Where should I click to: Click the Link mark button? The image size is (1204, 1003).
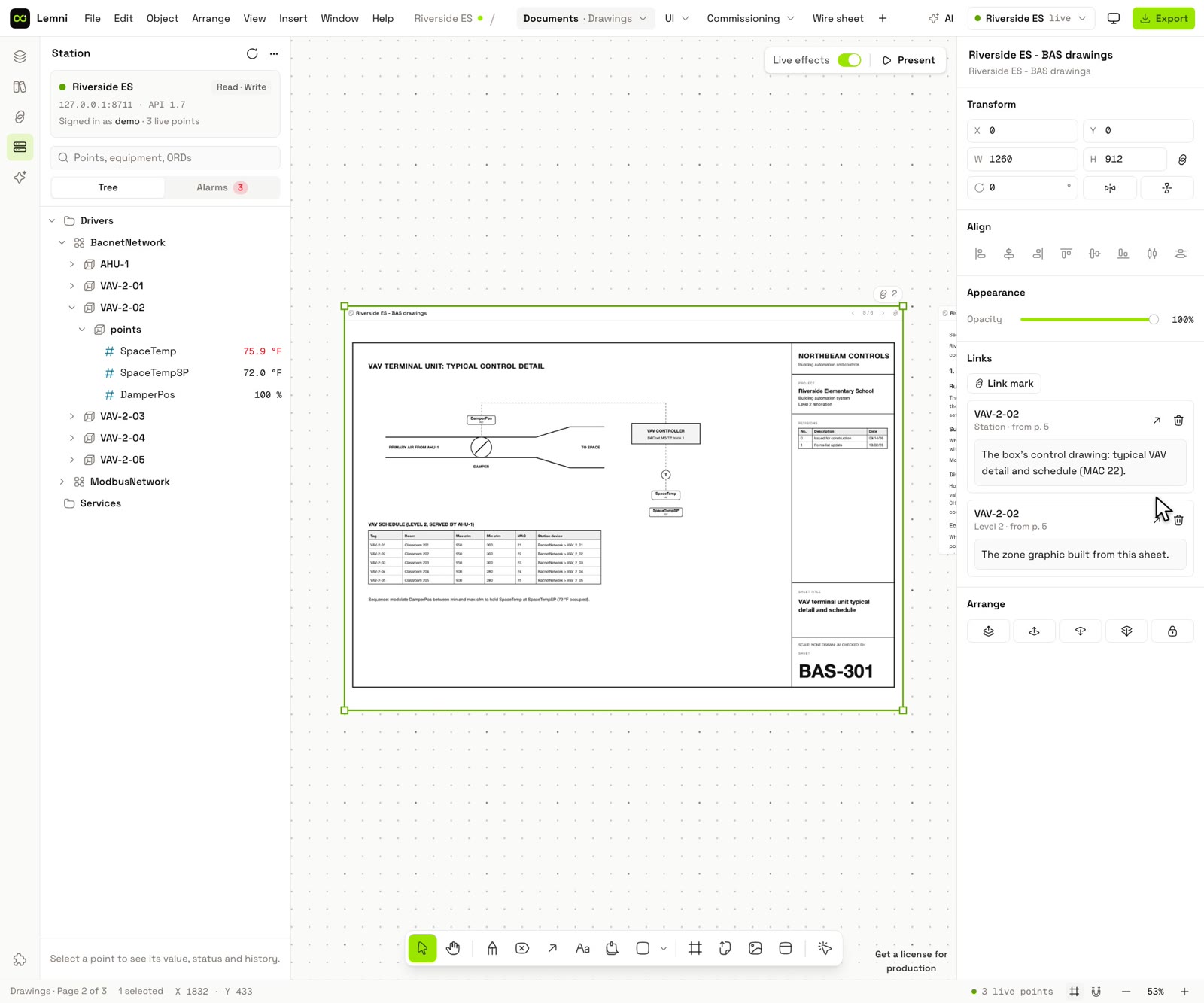pyautogui.click(x=1004, y=384)
